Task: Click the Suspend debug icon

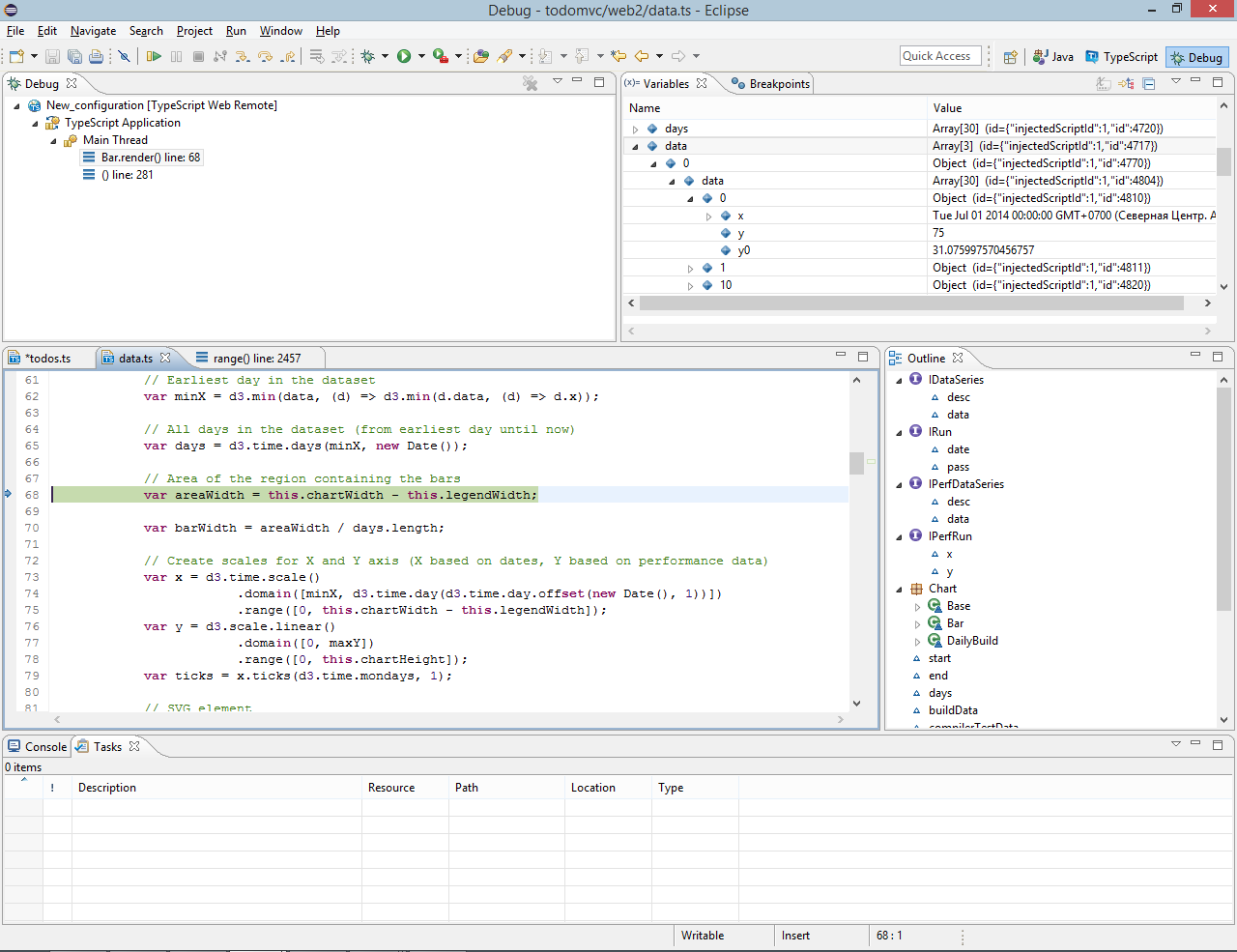Action: click(x=176, y=56)
